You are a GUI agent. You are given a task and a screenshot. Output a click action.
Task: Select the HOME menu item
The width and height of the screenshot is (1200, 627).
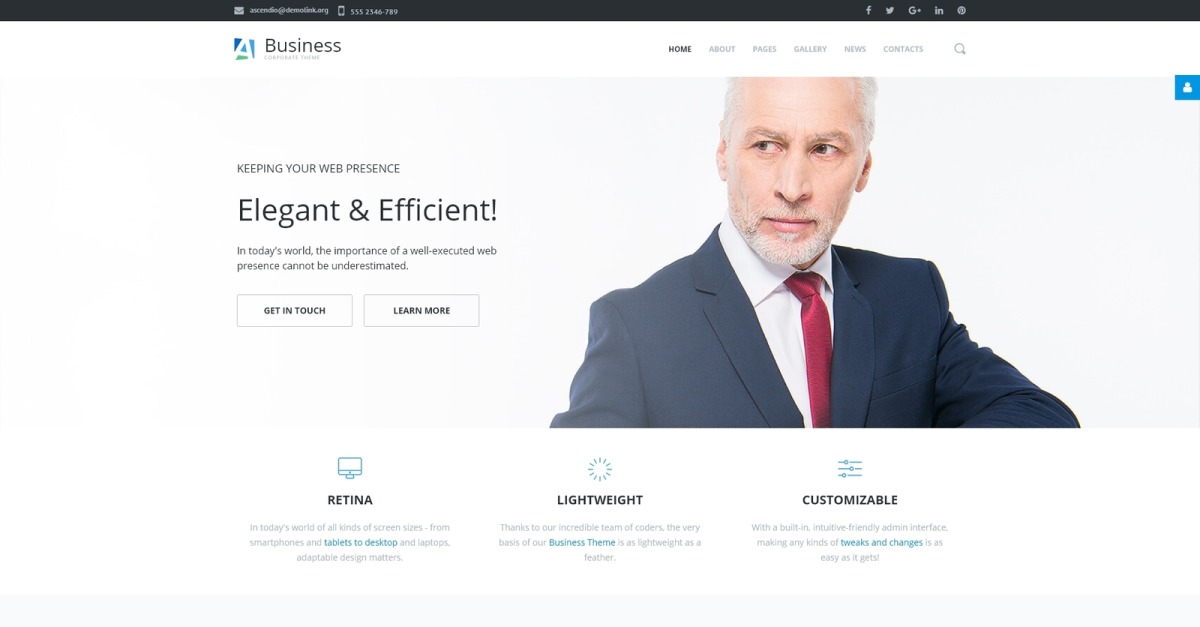click(680, 49)
